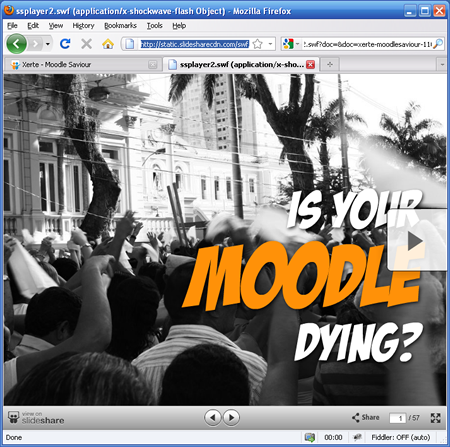Image resolution: width=450 pixels, height=447 pixels.
Task: Click the status bar monitor icon
Action: [310, 437]
